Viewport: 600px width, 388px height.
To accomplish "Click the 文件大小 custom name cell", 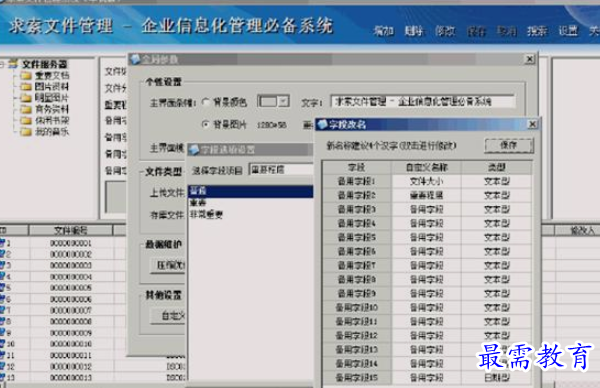I will pos(426,181).
